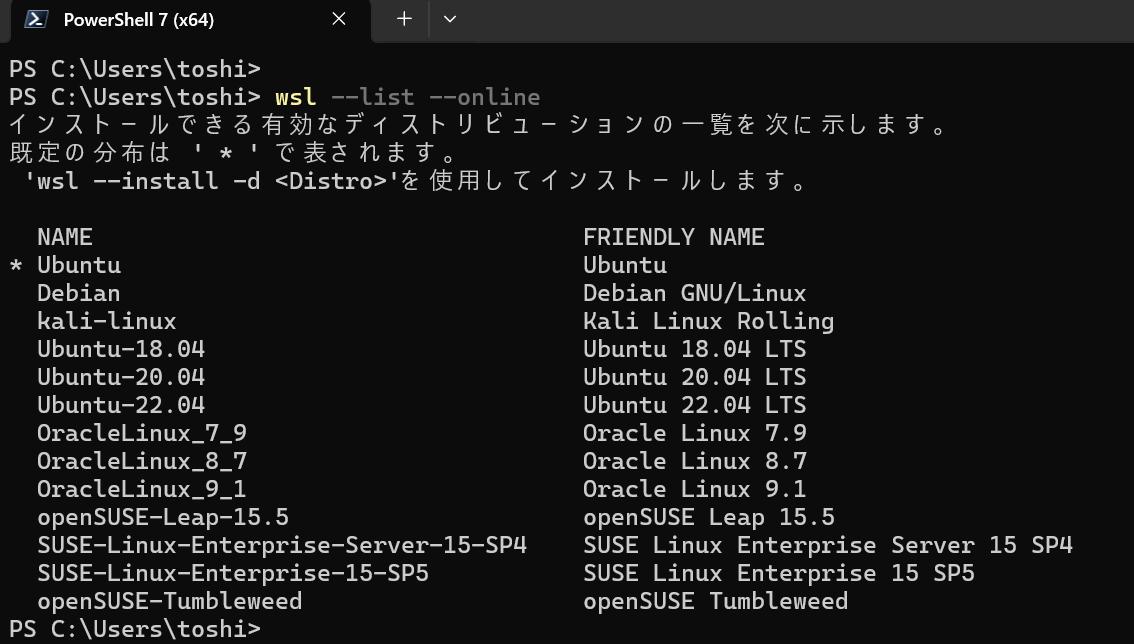Click 'Oracle Linux 7.9' friendly name
1134x644 pixels.
pos(694,433)
